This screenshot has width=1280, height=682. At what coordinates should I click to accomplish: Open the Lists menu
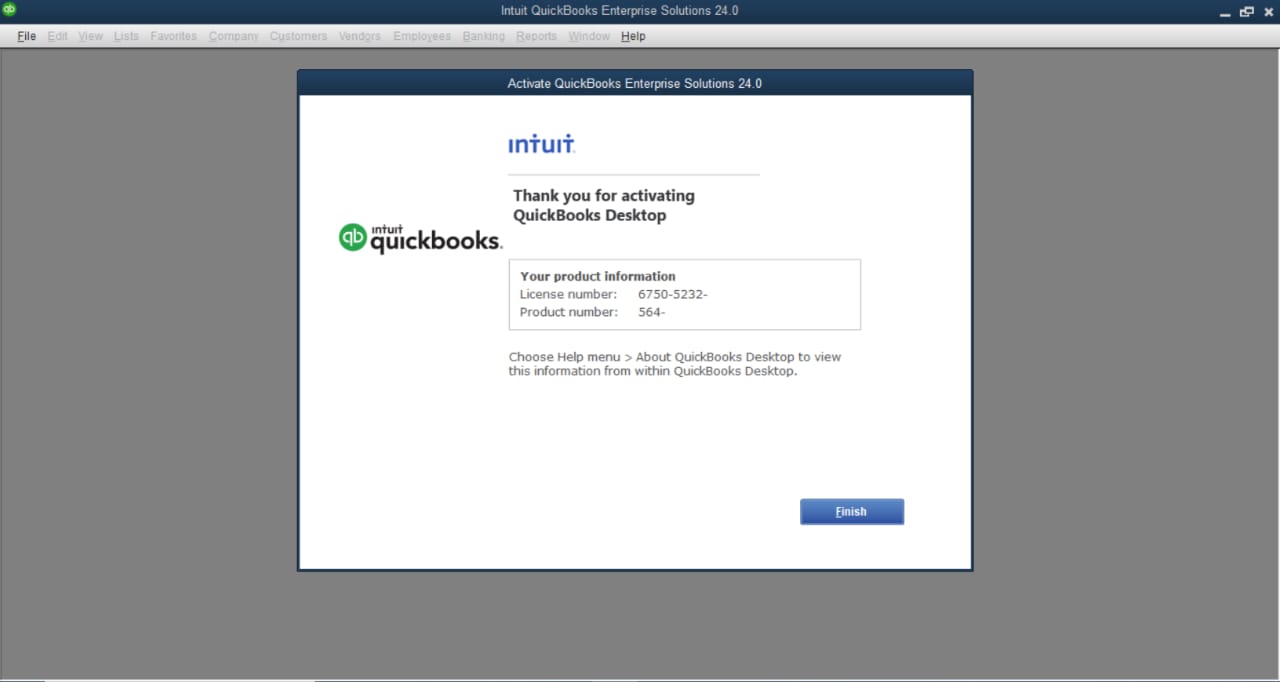(127, 36)
